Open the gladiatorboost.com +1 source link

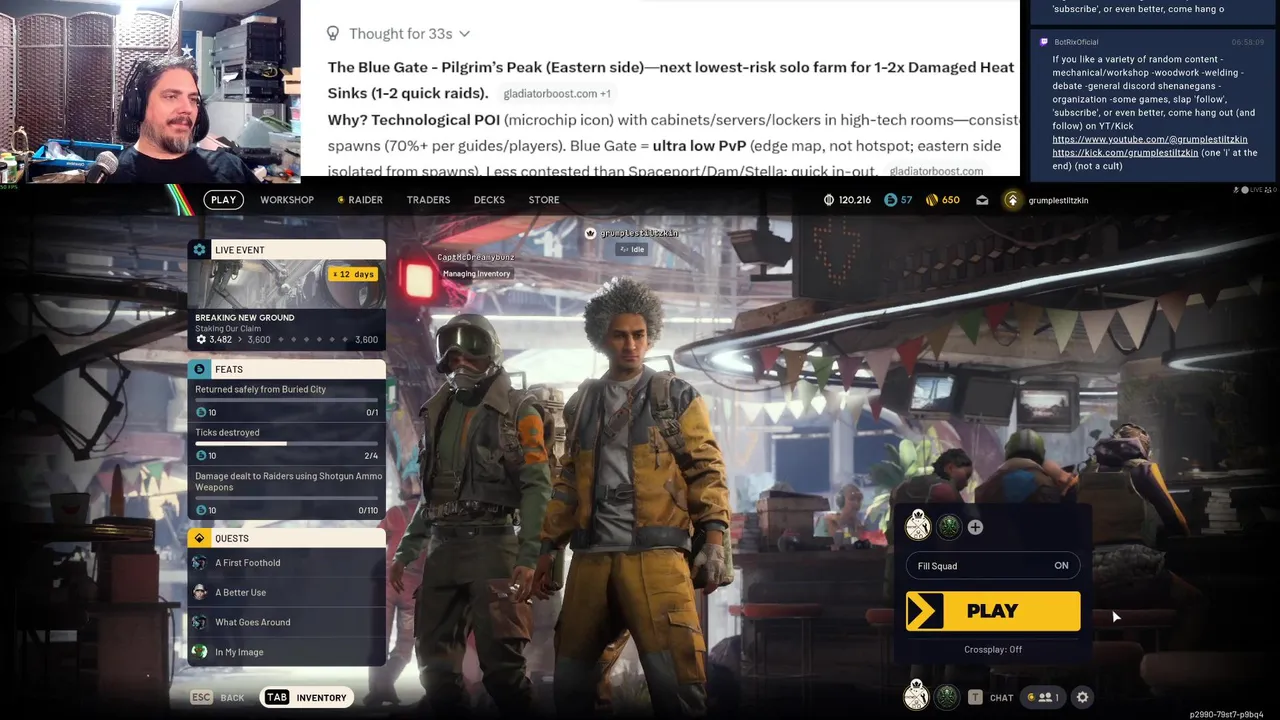[x=557, y=94]
